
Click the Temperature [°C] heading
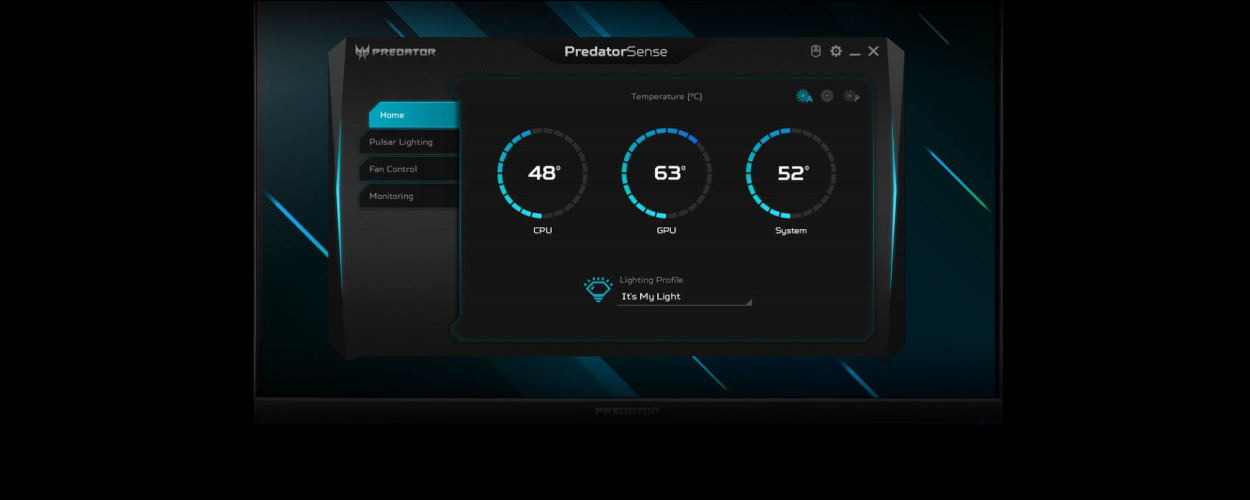667,96
